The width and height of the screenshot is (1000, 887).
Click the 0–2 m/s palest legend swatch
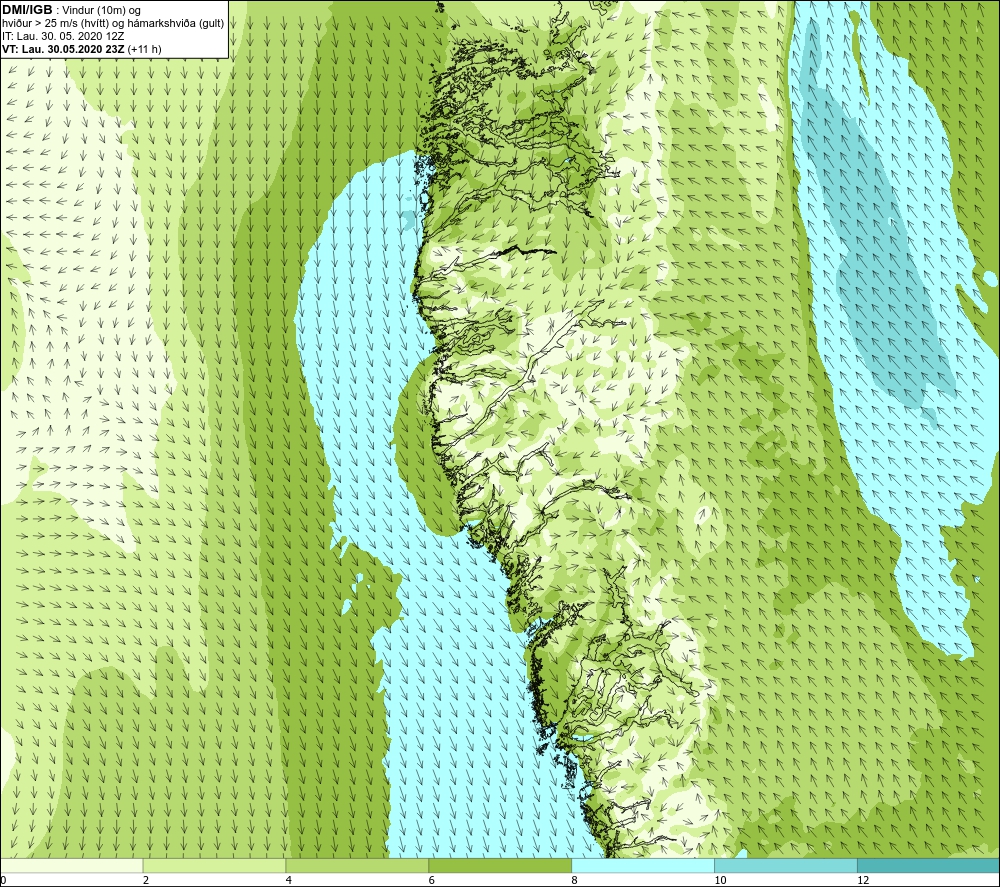pos(72,865)
